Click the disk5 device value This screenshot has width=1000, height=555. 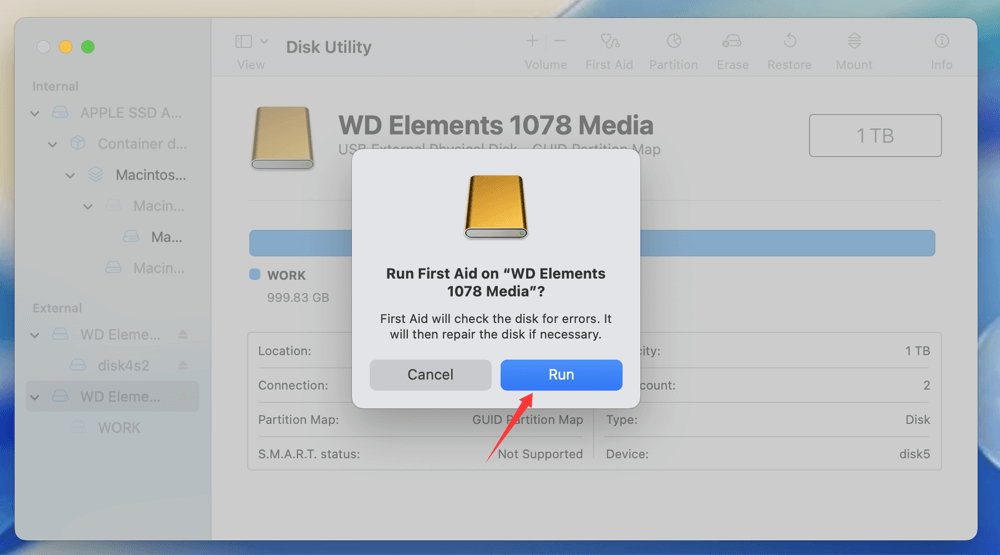[915, 454]
